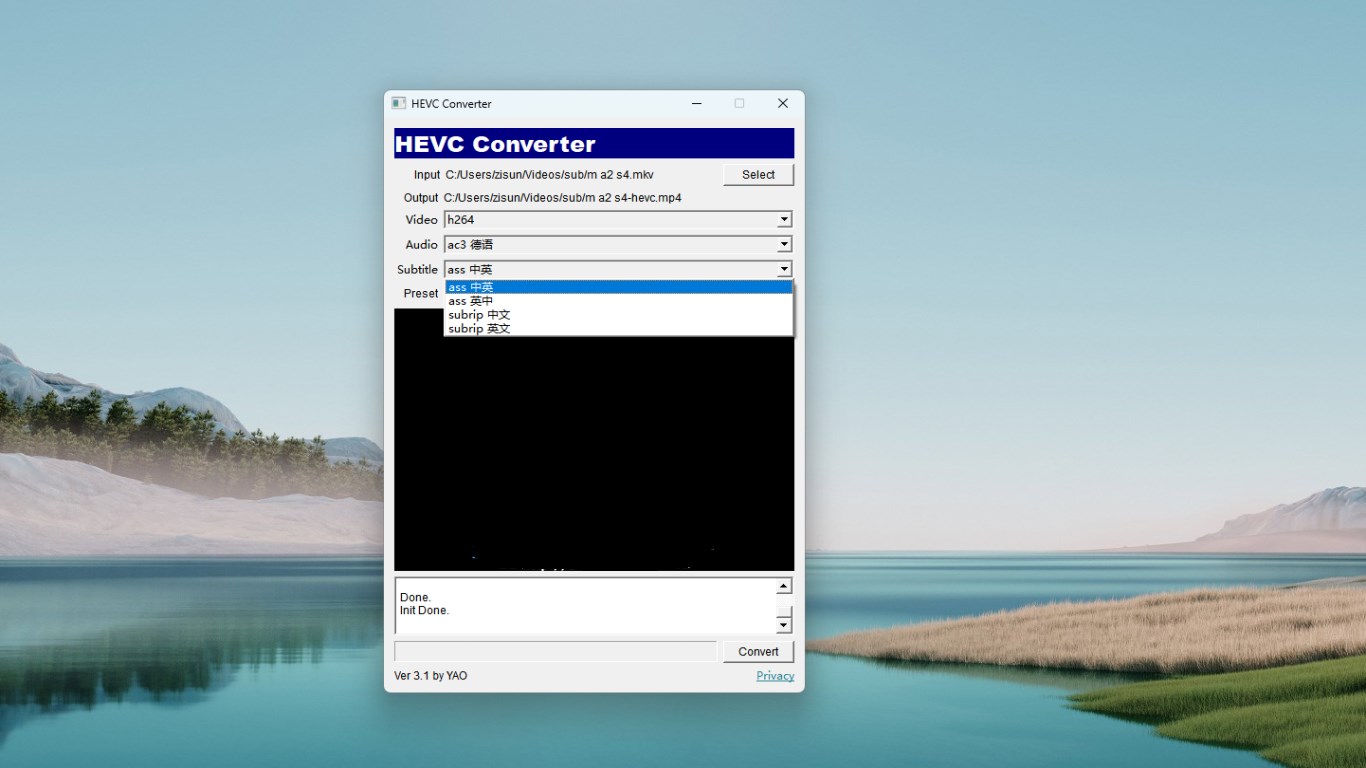Click the HEVC Converter title bar icon

[400, 103]
